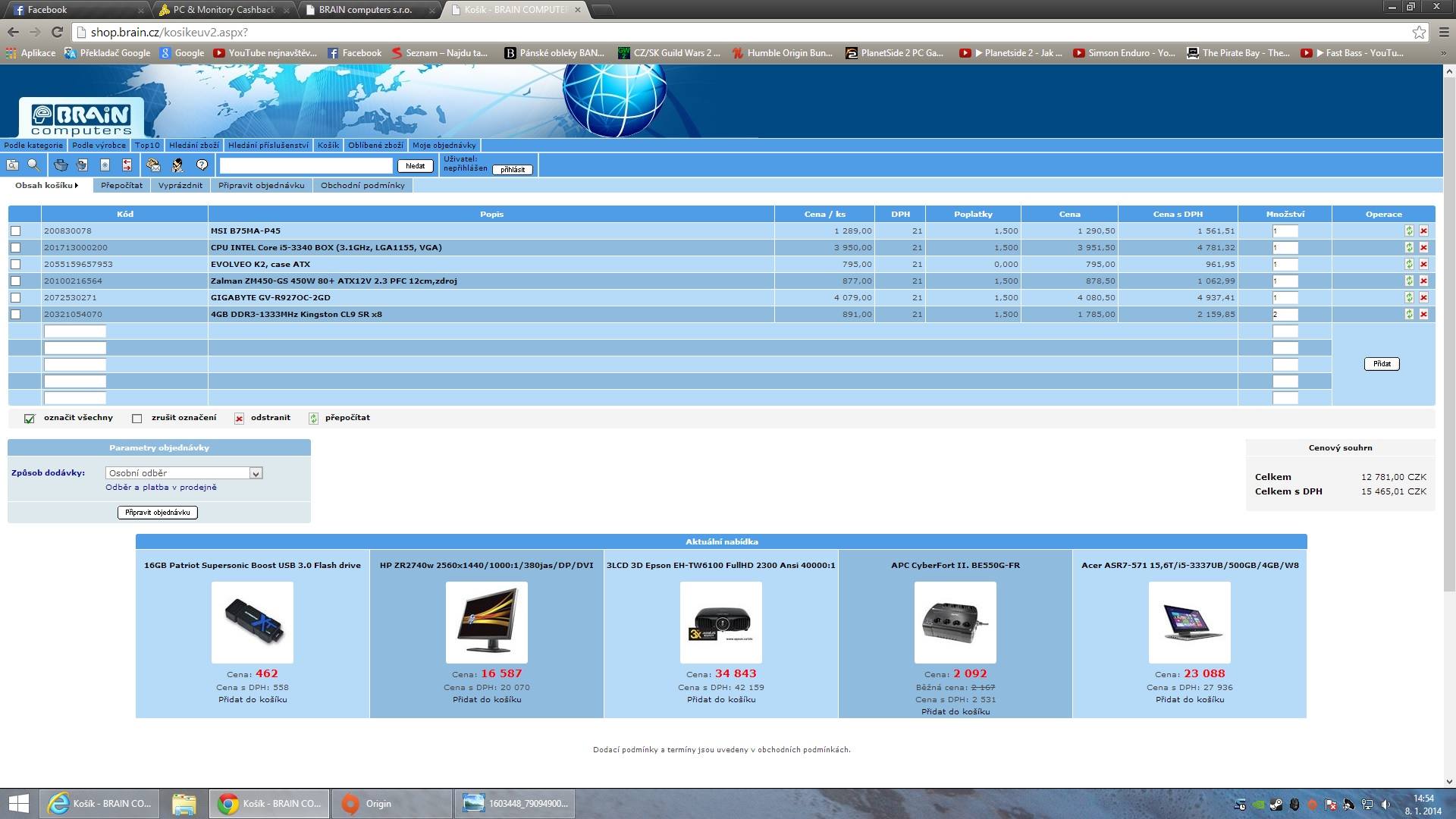Recalculate the GIGABYTE GV-R927OC-2GD row

[1409, 298]
